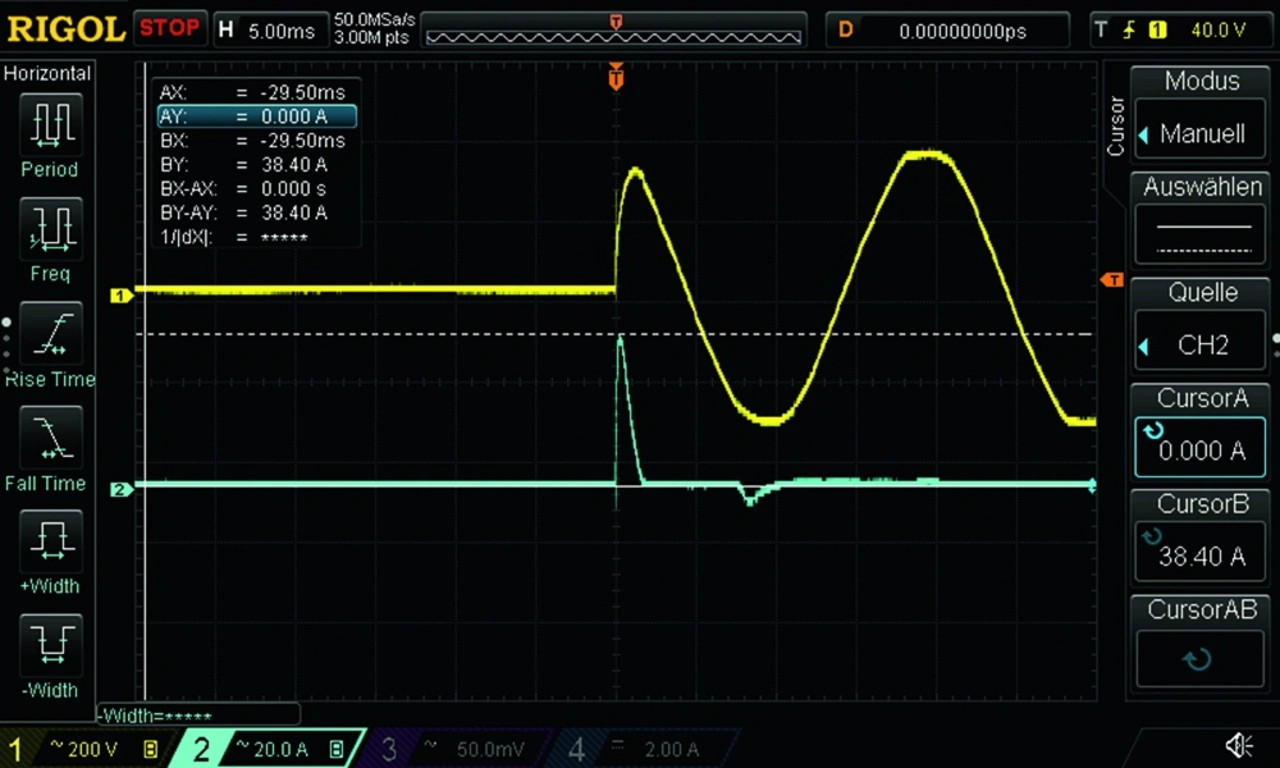Open the Quelle CH2 source selector

(1201, 345)
